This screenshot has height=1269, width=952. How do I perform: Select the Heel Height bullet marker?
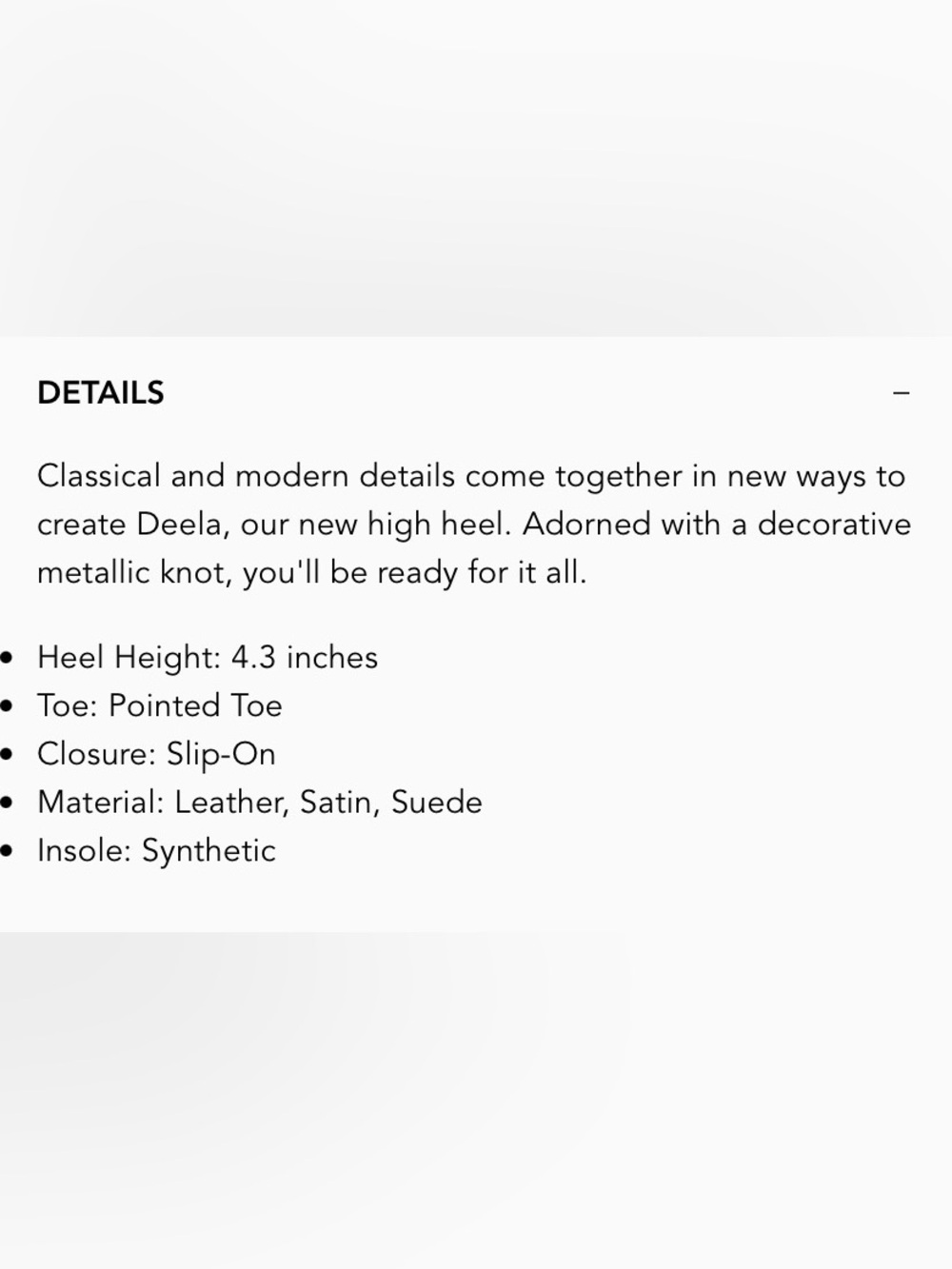tap(7, 658)
